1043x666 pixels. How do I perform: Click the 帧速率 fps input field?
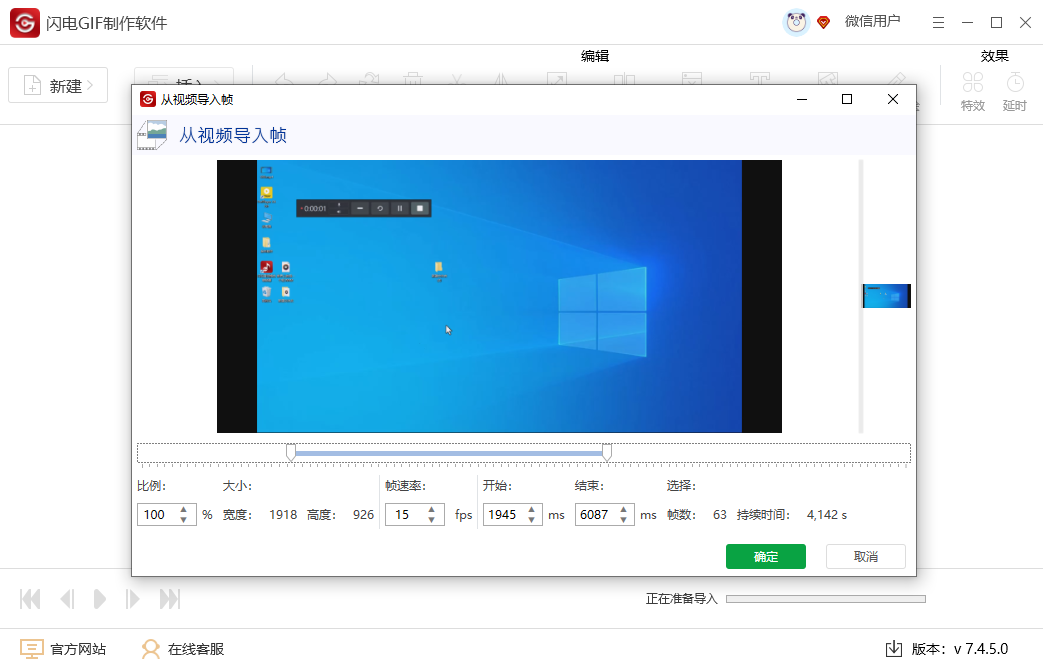coord(404,515)
